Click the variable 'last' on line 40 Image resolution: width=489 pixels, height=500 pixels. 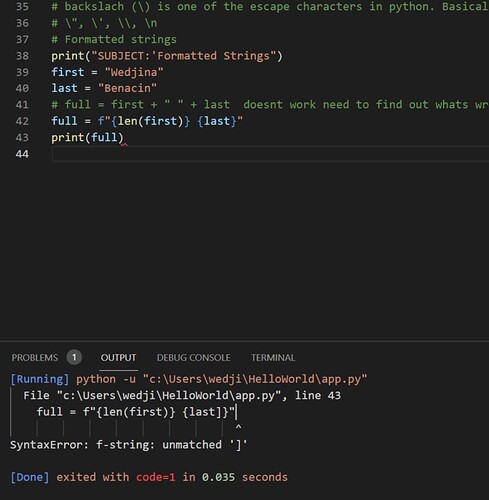click(64, 88)
